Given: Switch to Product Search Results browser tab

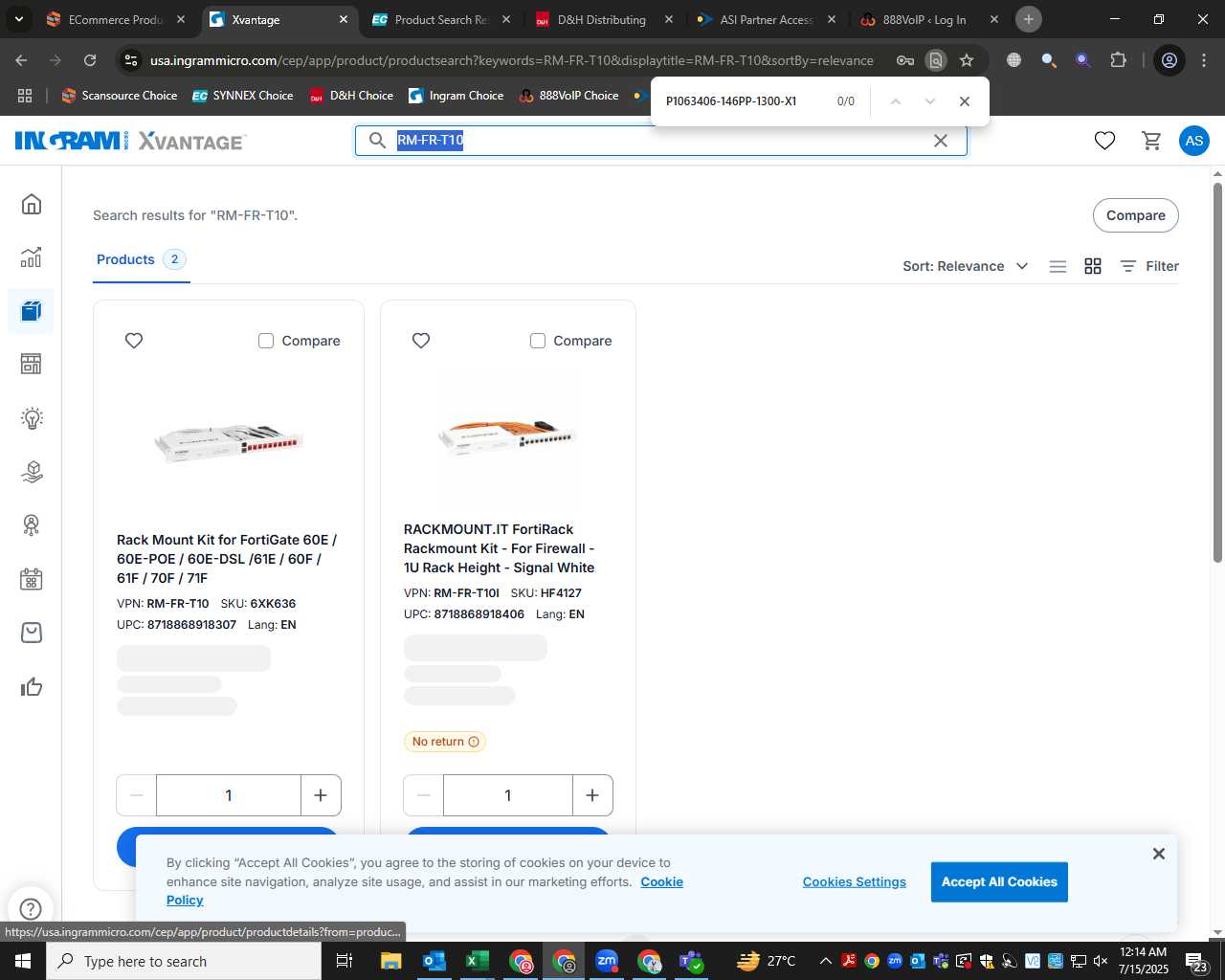Looking at the screenshot, I should tap(441, 19).
